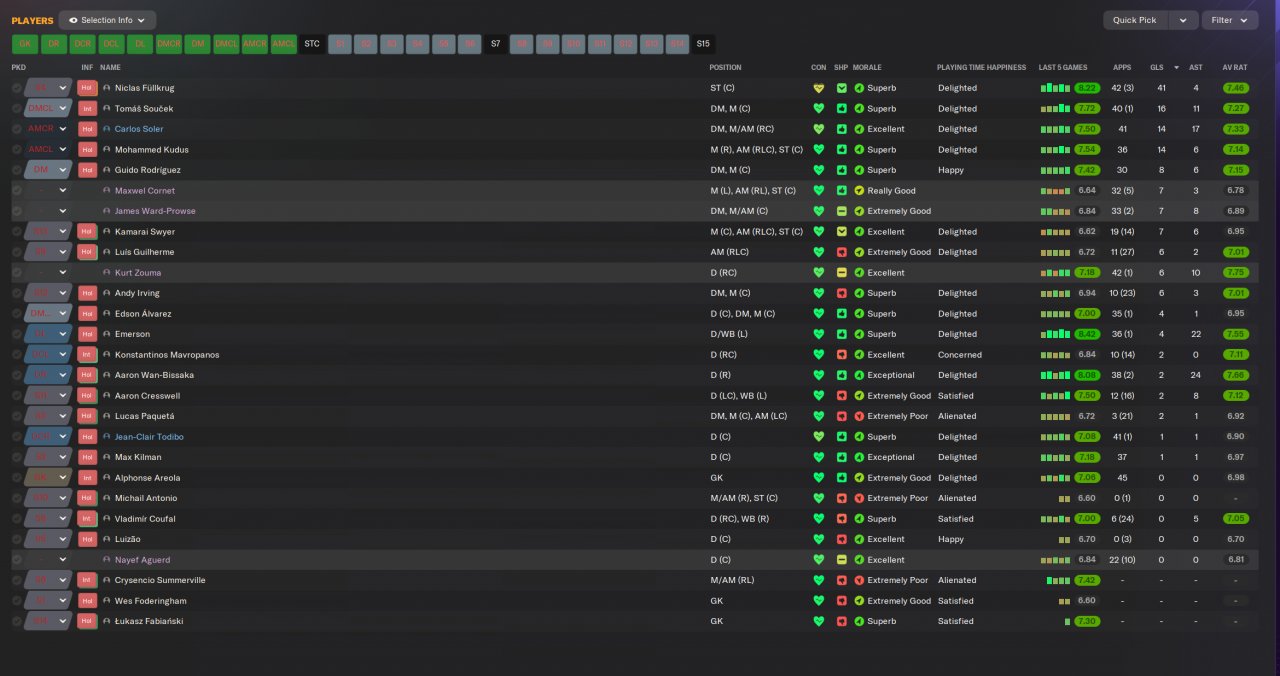The width and height of the screenshot is (1280, 676).
Task: Select the STC position slot
Action: (312, 44)
